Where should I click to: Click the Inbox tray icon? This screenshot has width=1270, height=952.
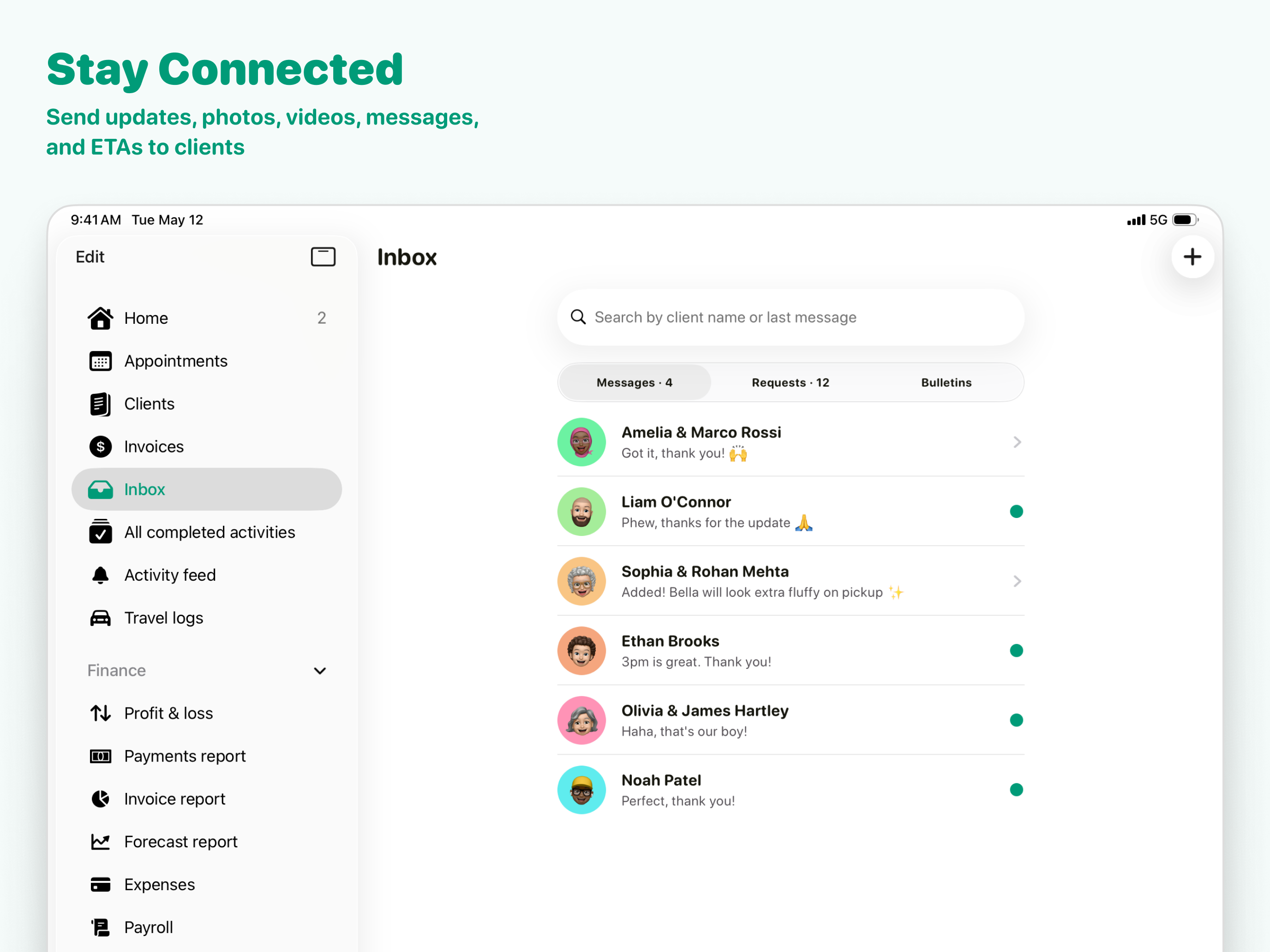[101, 489]
